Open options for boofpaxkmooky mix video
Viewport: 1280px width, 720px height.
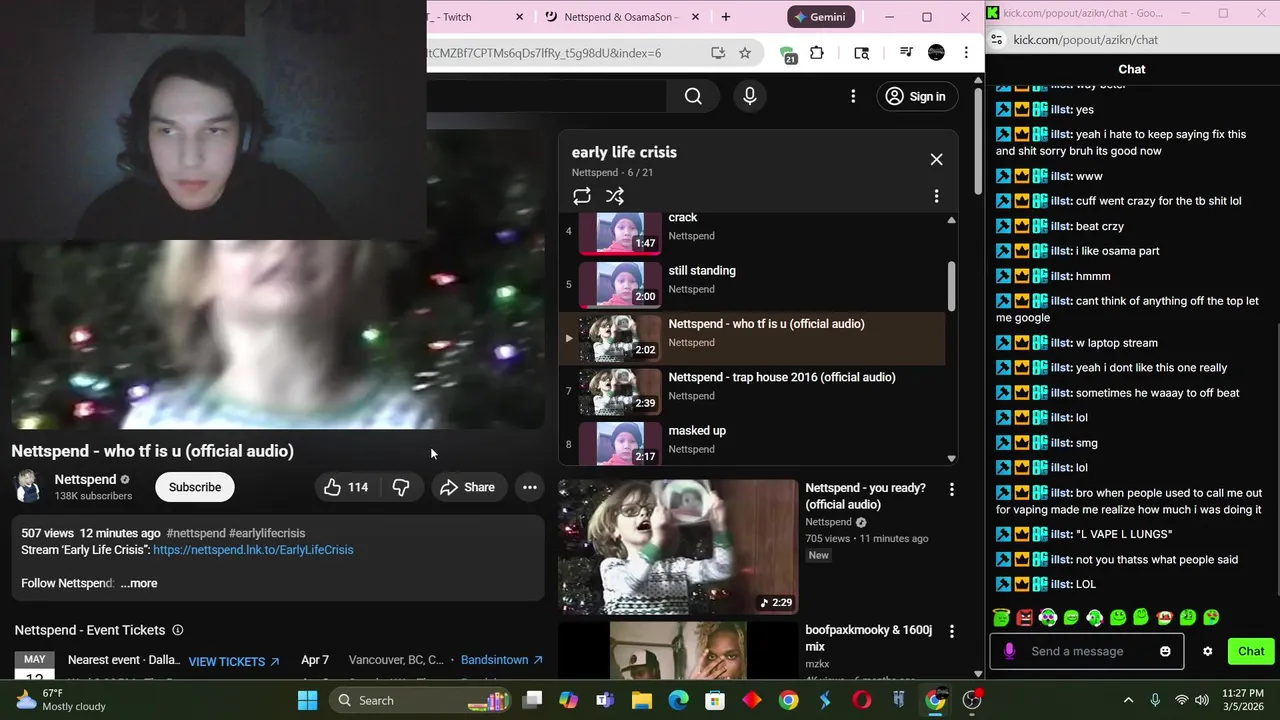click(951, 631)
